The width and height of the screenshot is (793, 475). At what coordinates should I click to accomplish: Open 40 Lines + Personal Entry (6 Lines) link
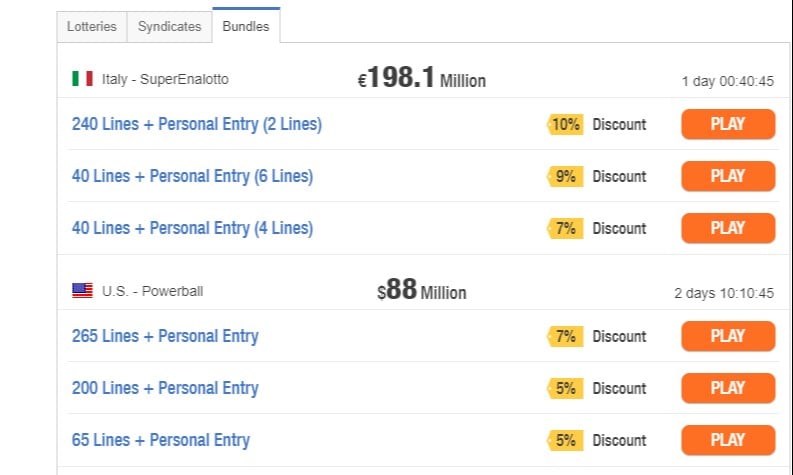click(192, 176)
